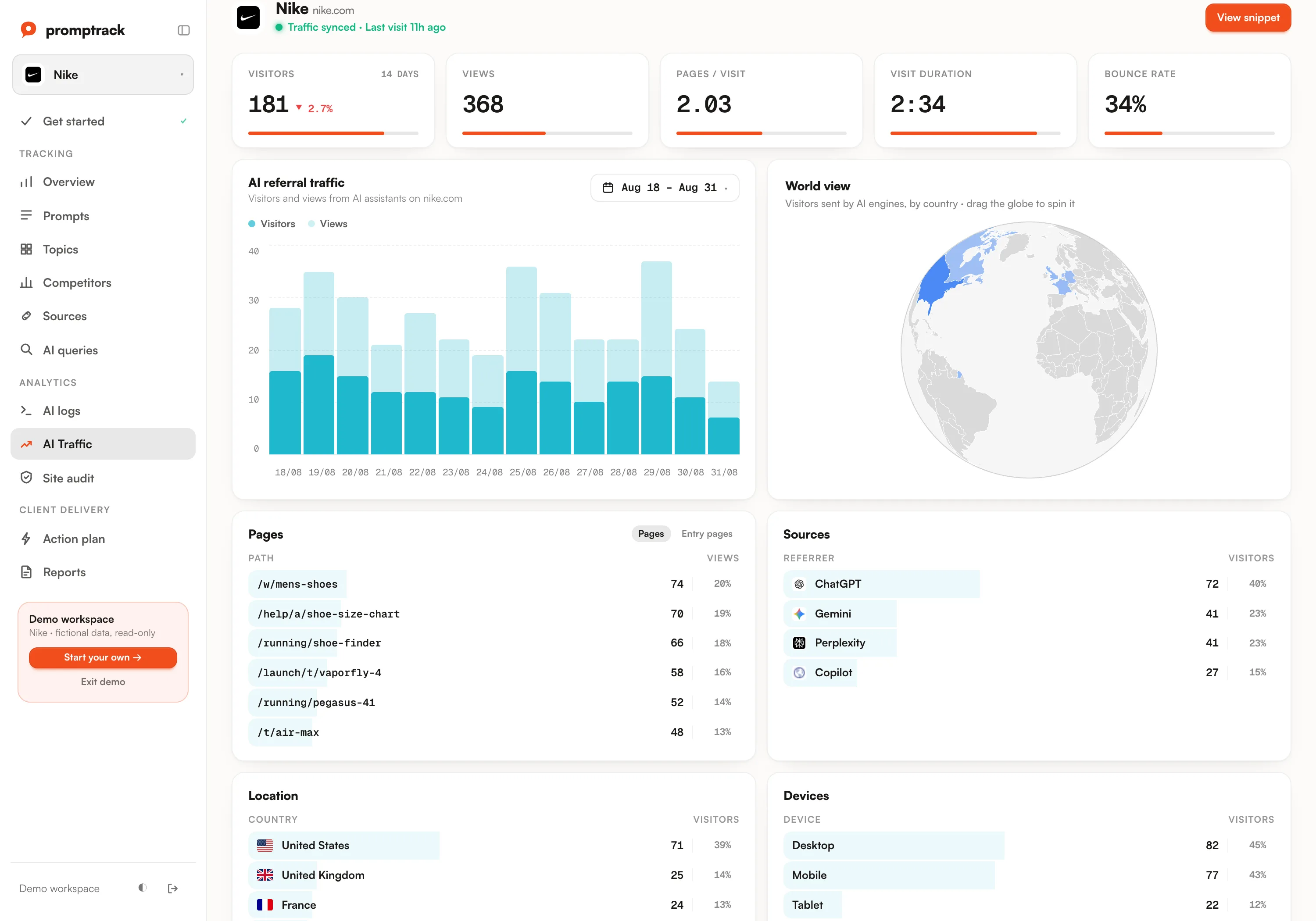Switch to the Entry pages tab

[x=707, y=534]
